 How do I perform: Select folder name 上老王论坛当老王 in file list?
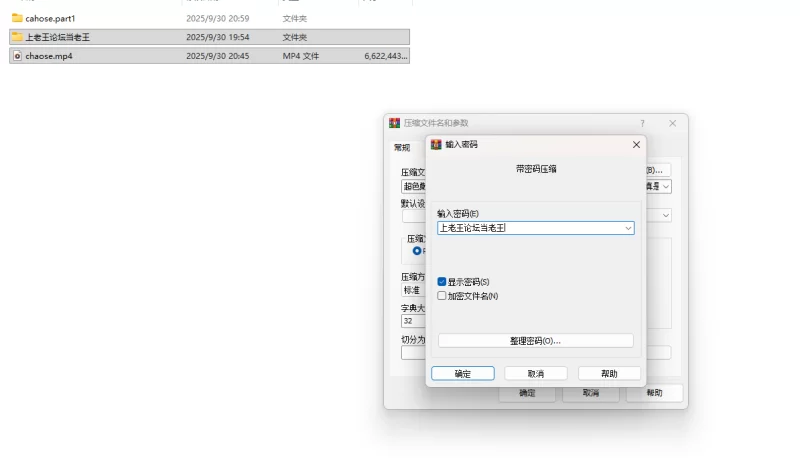(58, 37)
